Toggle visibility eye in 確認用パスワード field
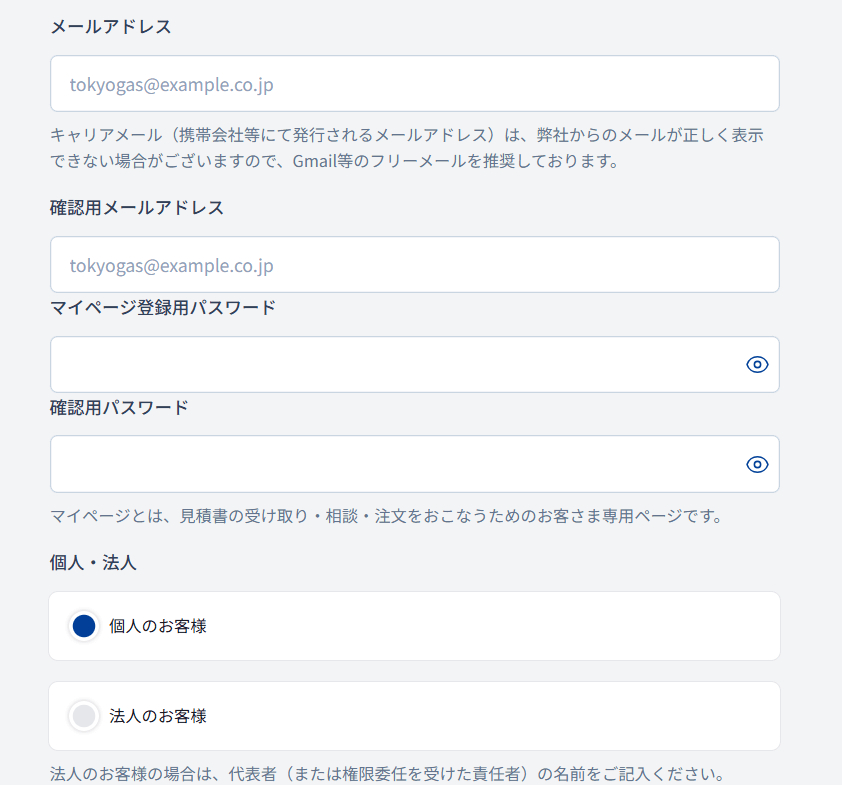Screen dimensions: 842x785 757,464
